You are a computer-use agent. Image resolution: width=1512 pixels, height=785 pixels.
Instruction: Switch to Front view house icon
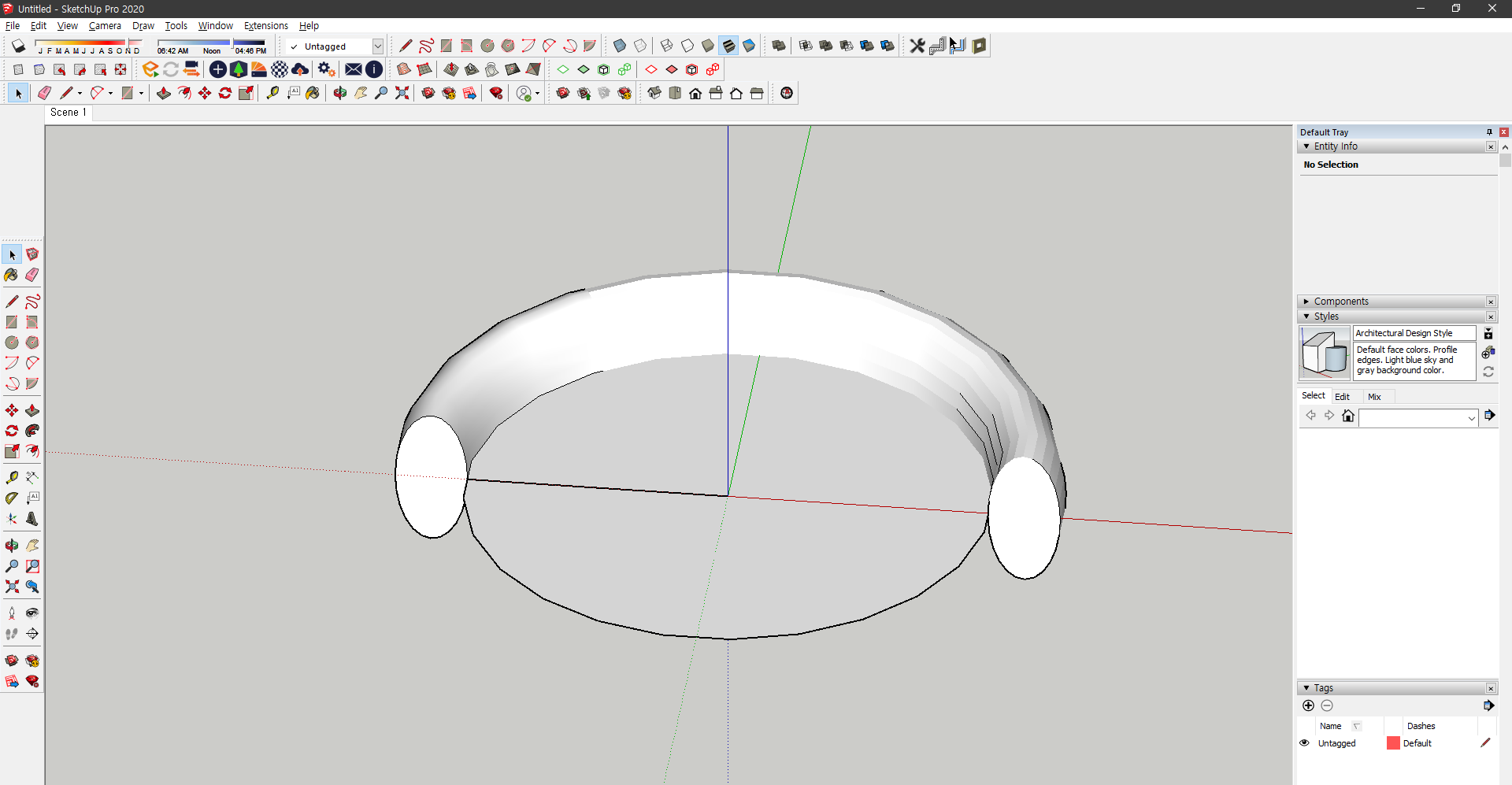(x=695, y=93)
